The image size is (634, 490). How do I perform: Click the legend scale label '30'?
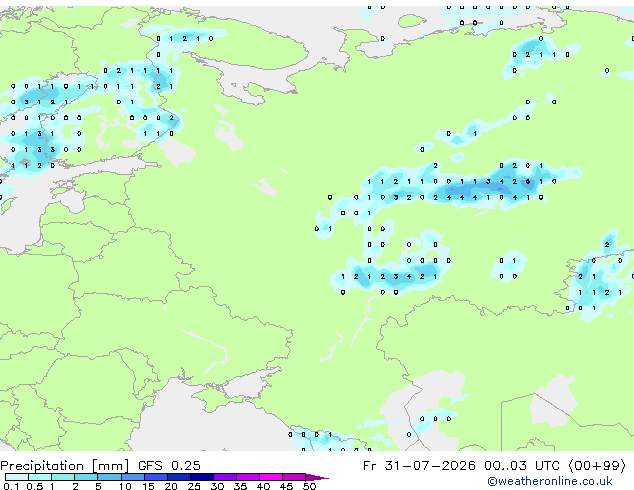tap(217, 486)
